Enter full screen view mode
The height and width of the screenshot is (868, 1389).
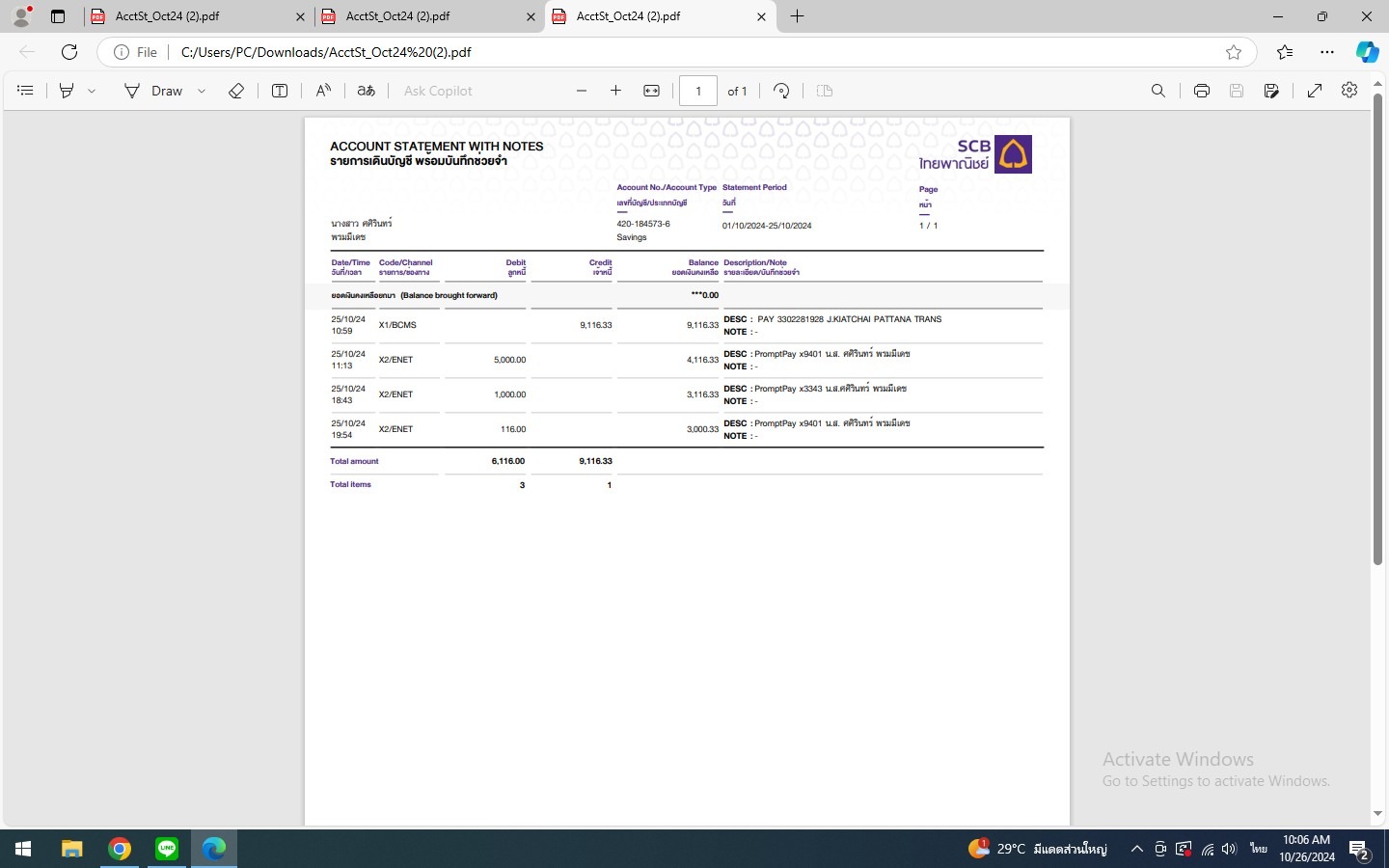(1314, 91)
